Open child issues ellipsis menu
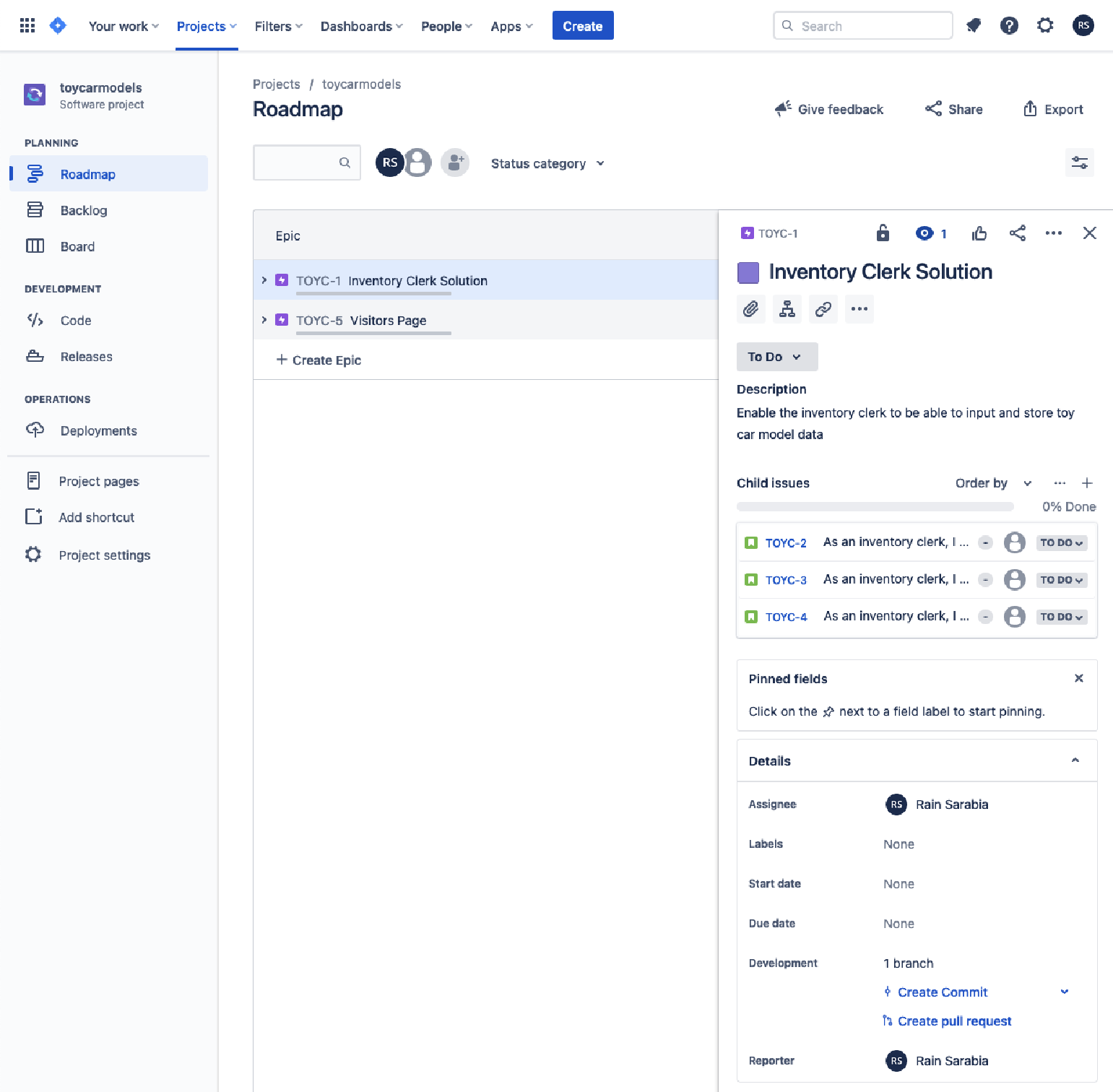This screenshot has width=1113, height=1092. (x=1060, y=483)
